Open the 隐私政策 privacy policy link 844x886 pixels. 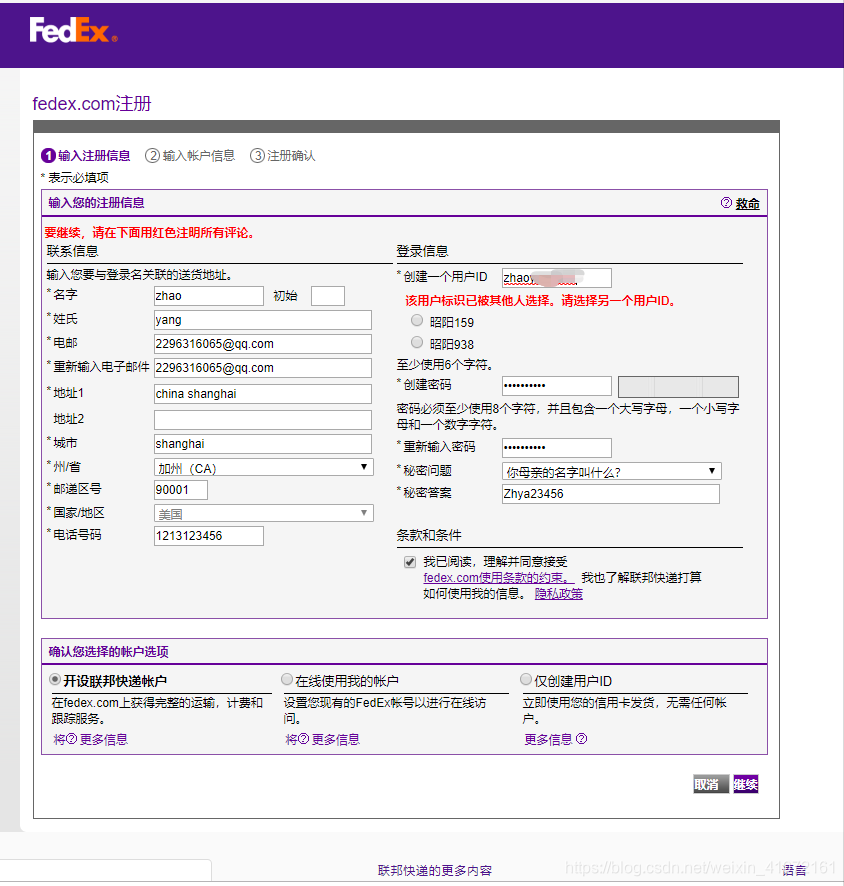pyautogui.click(x=559, y=593)
